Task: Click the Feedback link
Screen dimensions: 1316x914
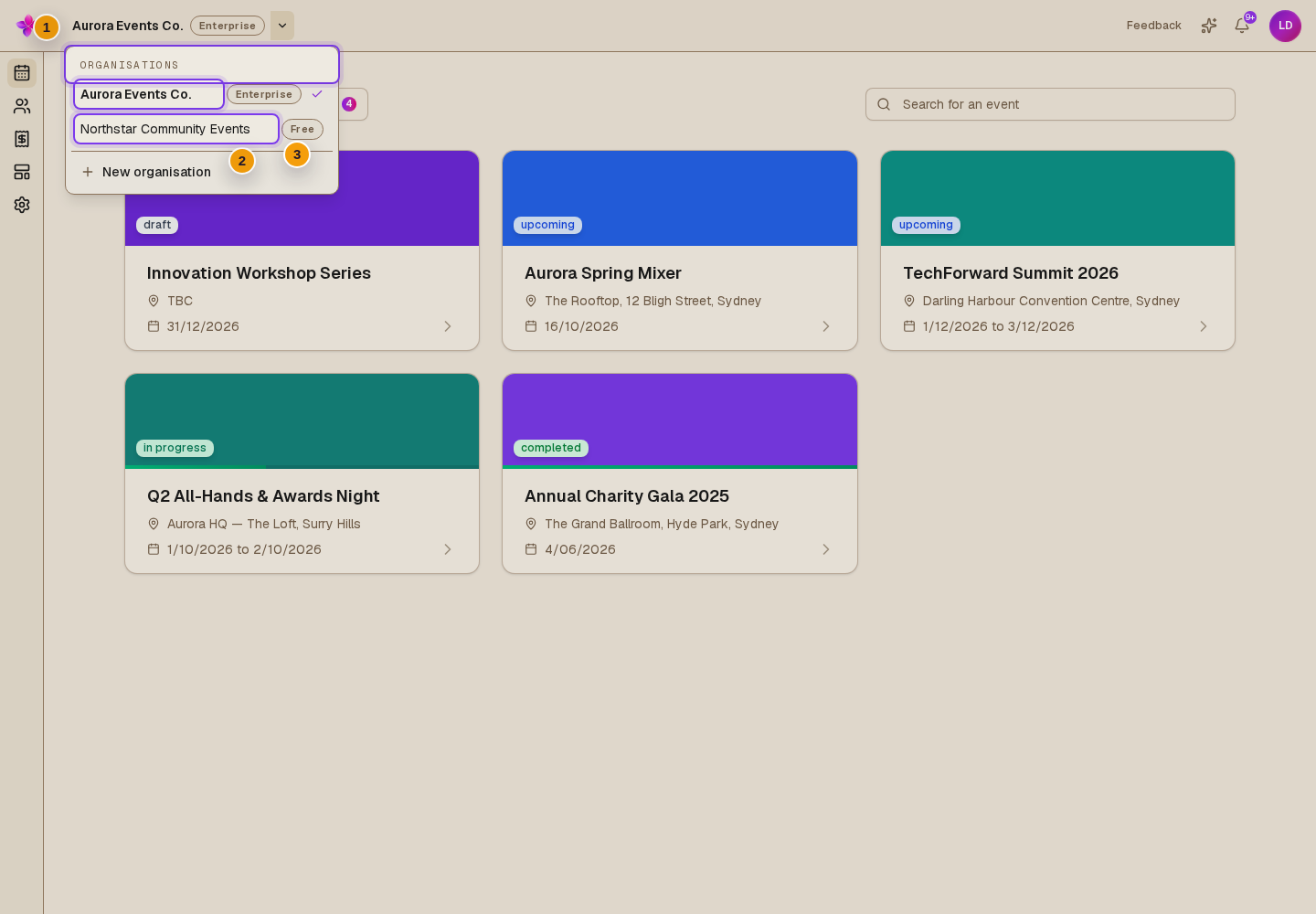Action: (1153, 26)
